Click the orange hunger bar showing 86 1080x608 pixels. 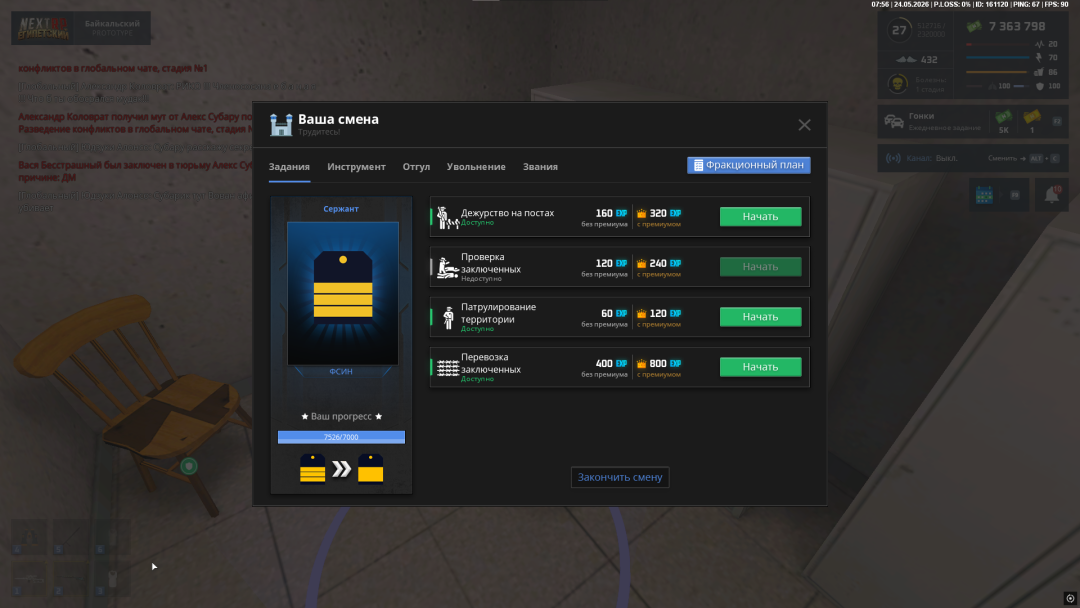click(997, 72)
